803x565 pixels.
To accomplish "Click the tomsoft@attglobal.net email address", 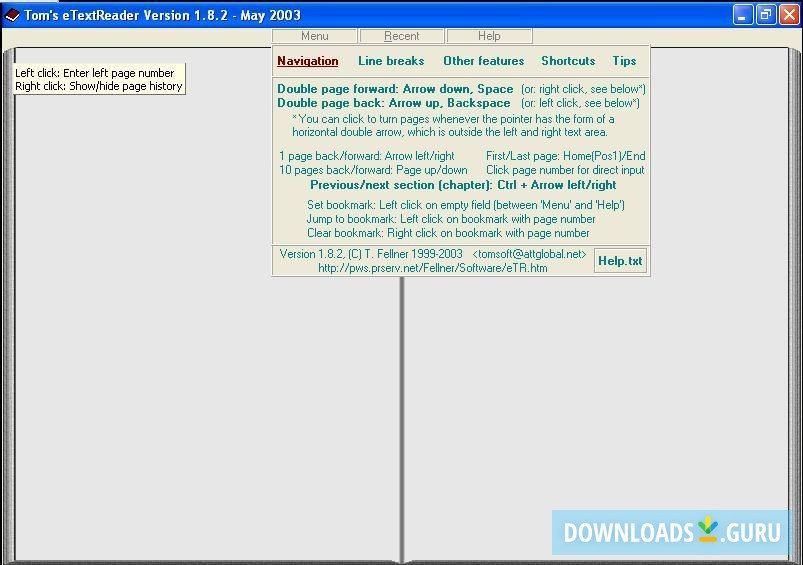I will tap(530, 254).
